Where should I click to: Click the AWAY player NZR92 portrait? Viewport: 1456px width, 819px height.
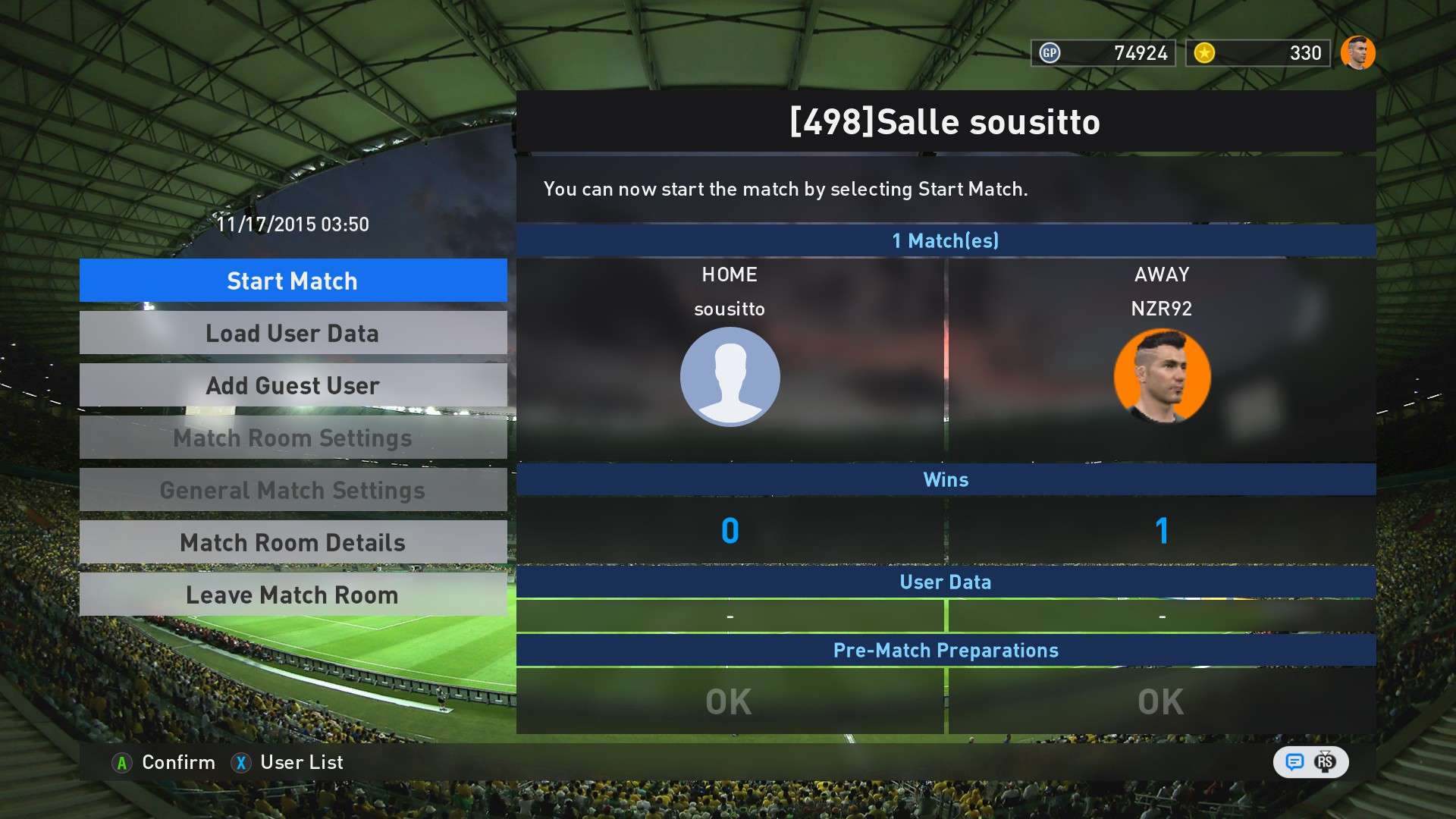1161,379
